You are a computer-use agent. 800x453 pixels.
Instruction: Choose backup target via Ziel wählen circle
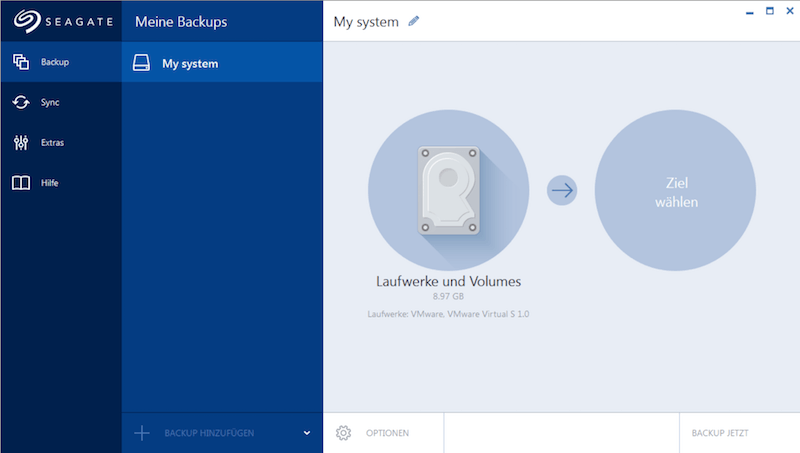[674, 190]
